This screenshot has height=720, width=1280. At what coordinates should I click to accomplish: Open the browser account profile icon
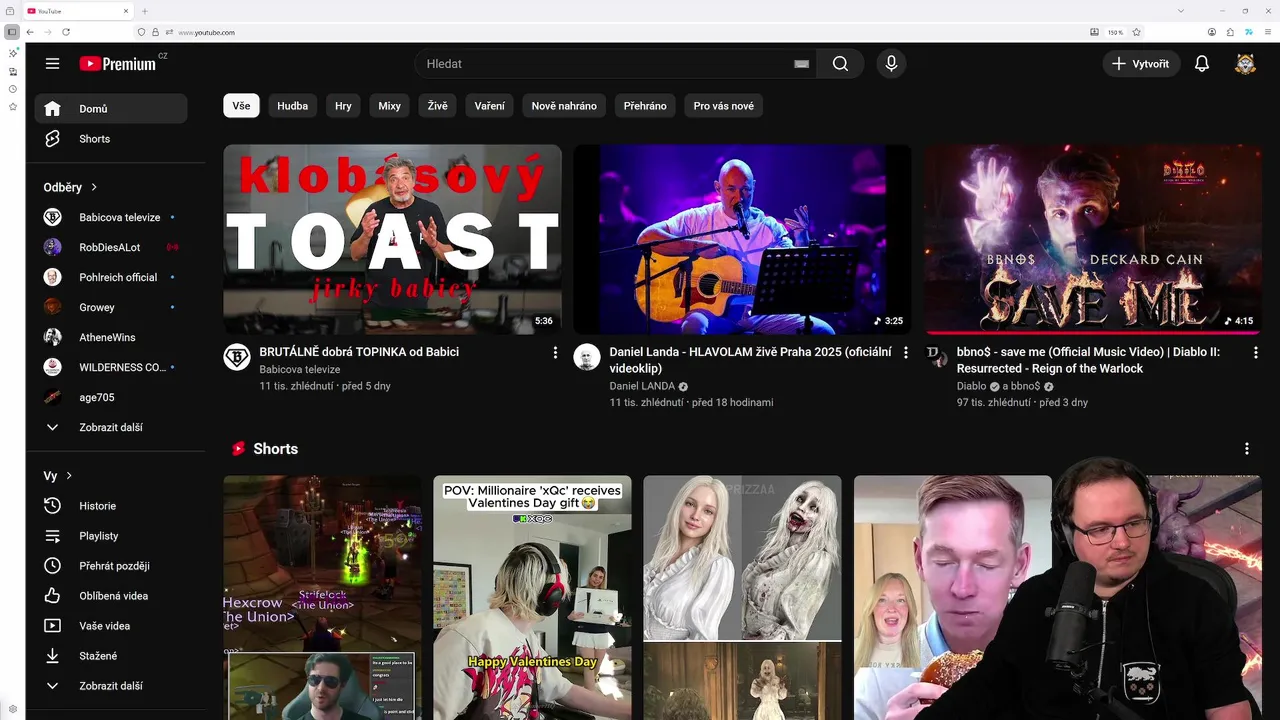coord(1212,32)
